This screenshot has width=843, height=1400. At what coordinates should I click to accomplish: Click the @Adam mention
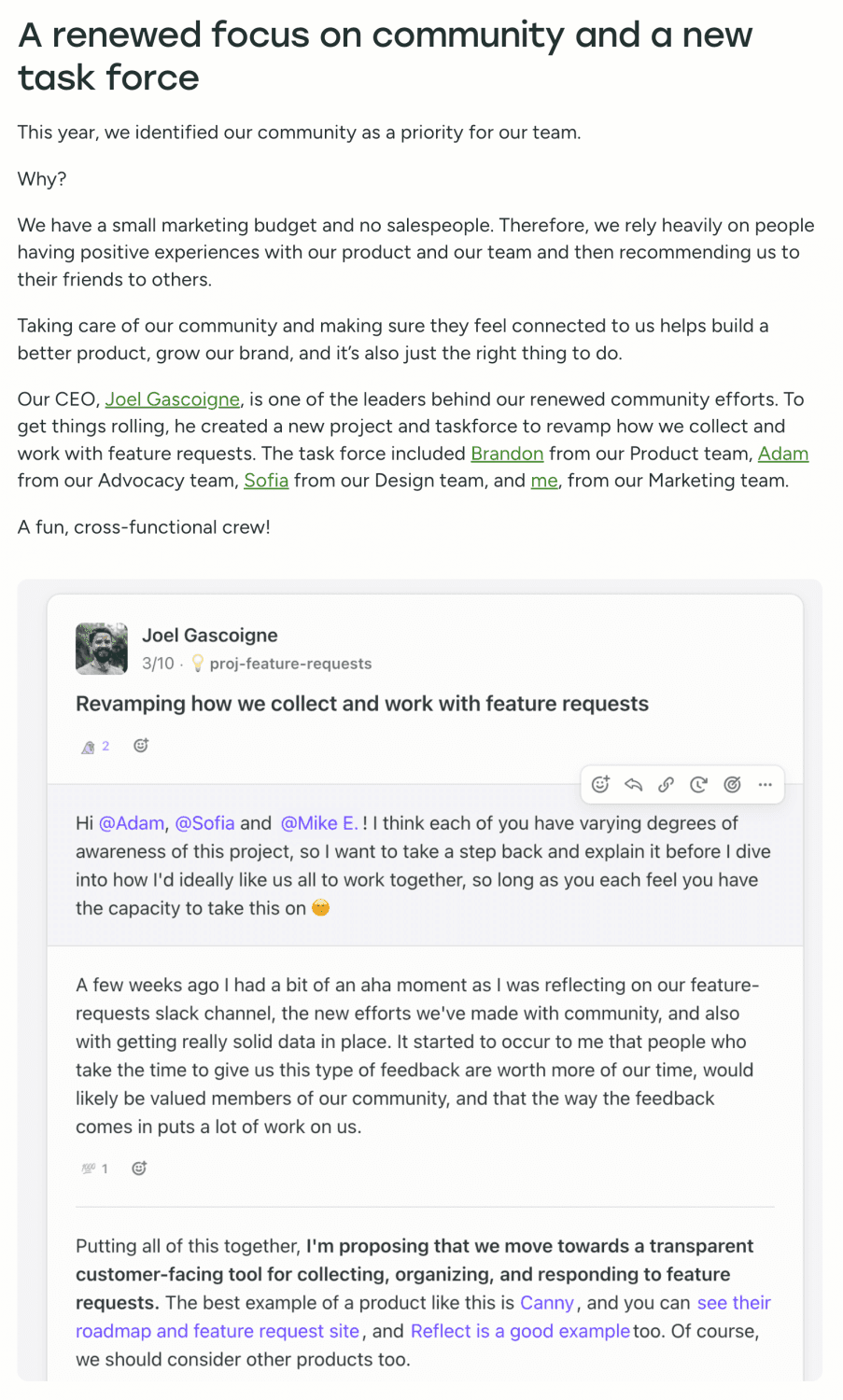coord(131,823)
